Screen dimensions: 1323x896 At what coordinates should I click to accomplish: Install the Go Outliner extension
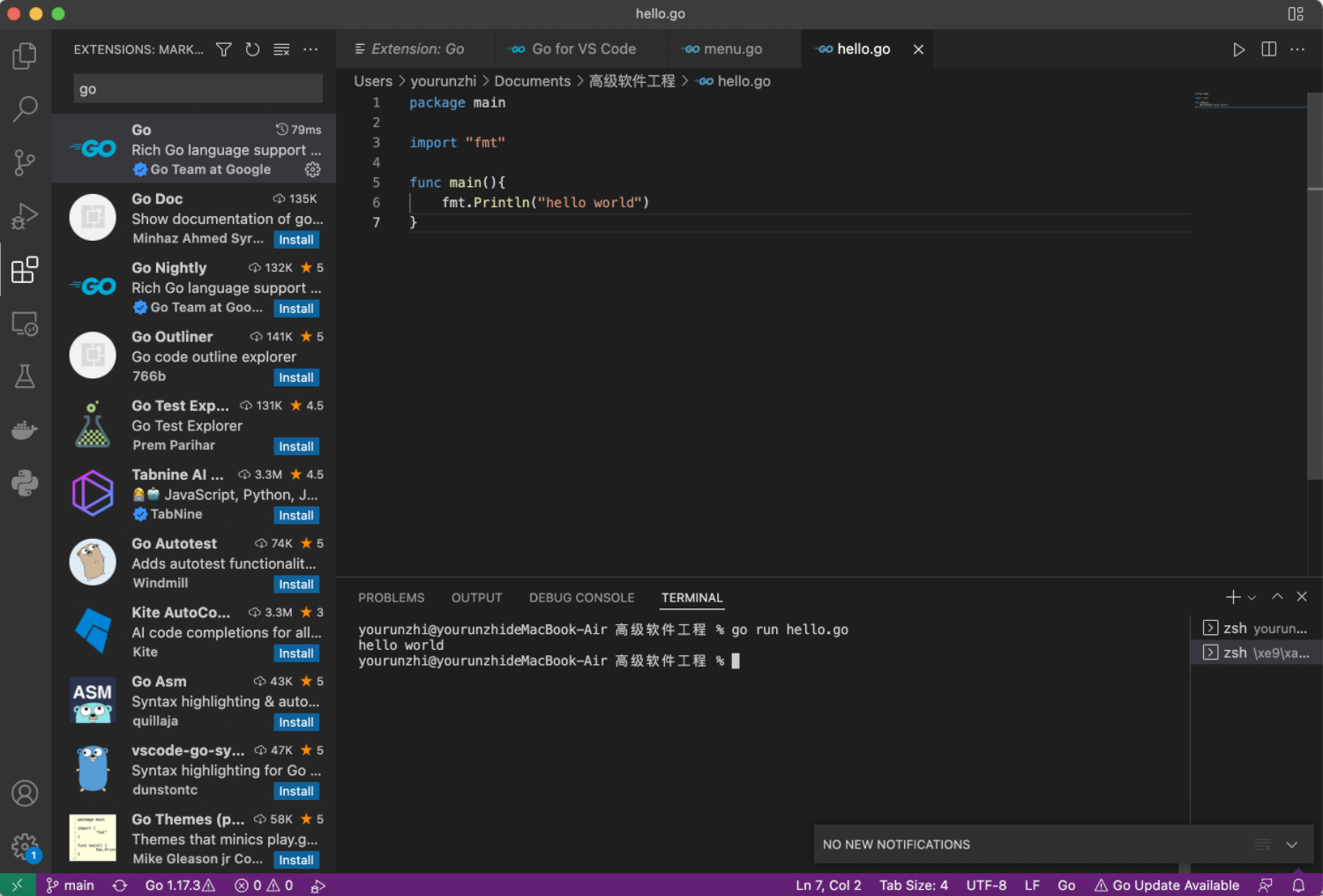(x=296, y=377)
